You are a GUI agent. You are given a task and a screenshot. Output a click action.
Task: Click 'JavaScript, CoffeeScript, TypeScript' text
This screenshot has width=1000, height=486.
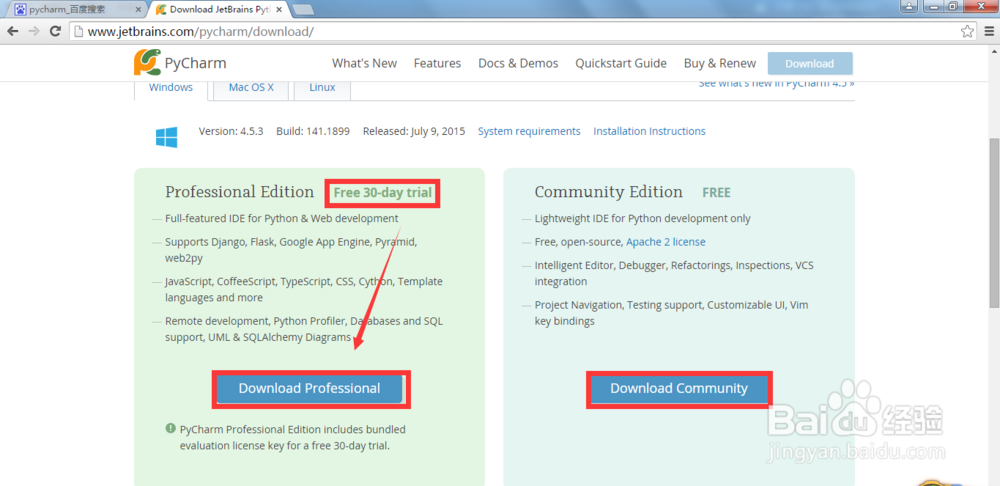pos(304,290)
